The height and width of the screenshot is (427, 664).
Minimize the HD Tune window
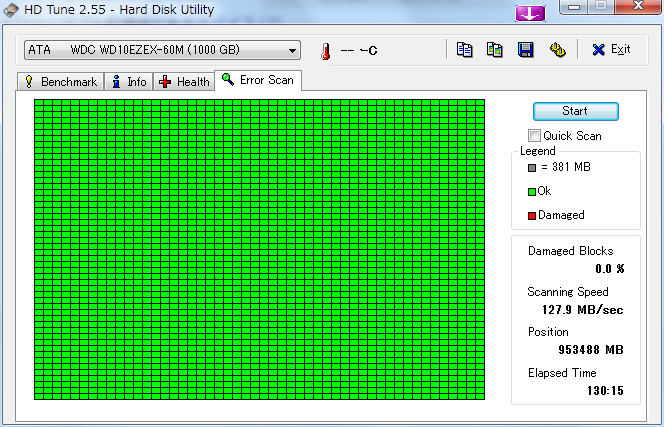[574, 7]
